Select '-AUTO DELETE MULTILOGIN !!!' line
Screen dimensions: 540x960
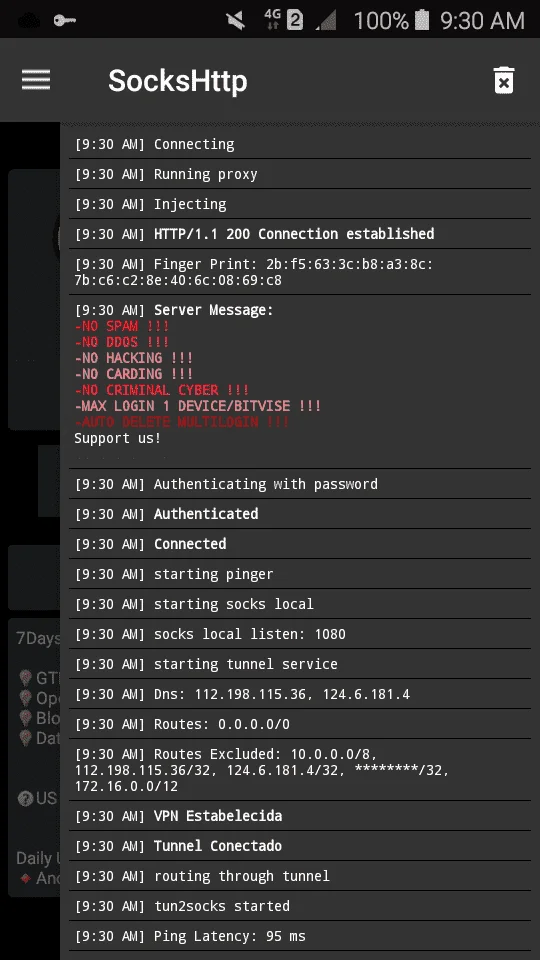pos(182,422)
